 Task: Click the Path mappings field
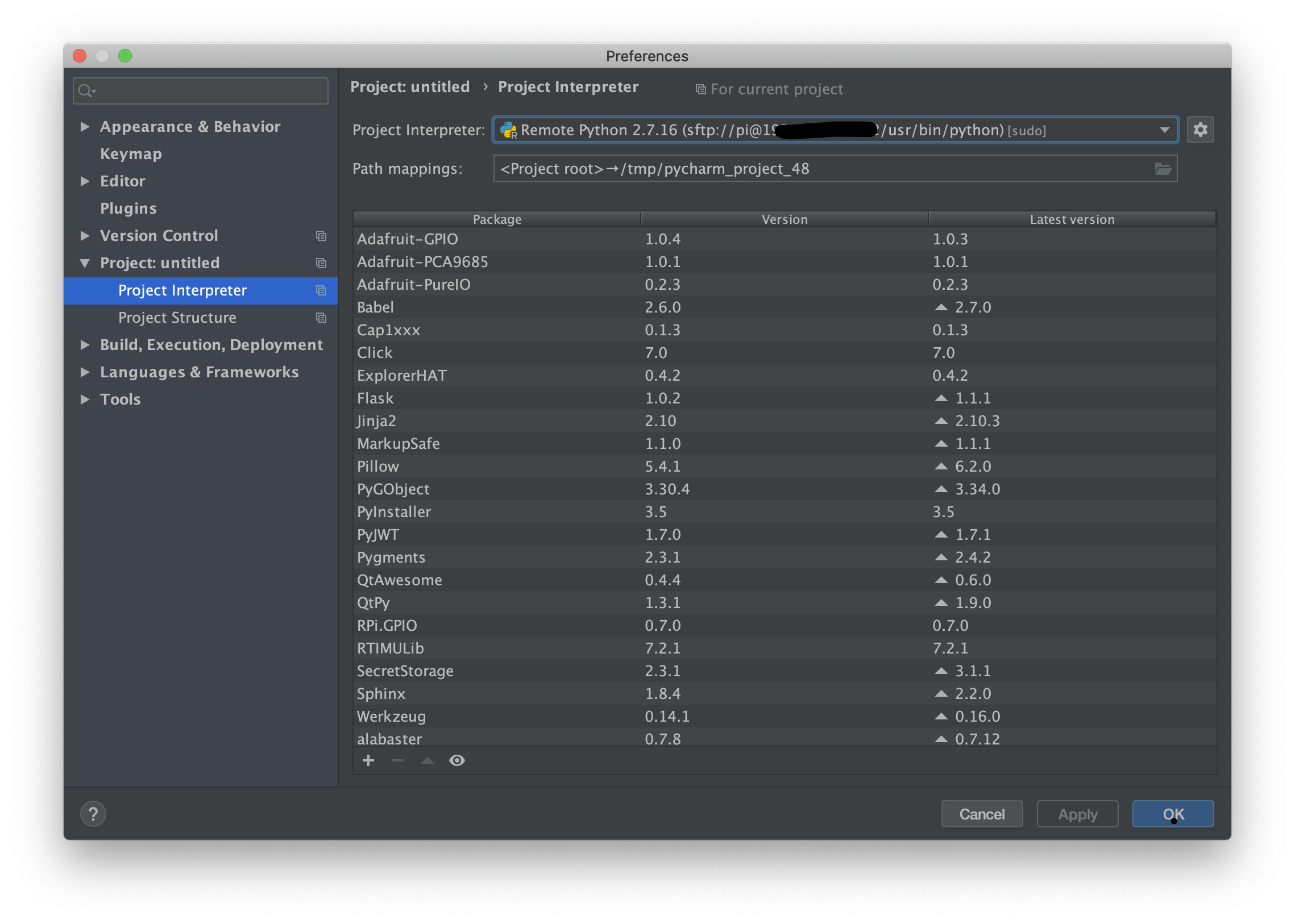(x=835, y=168)
